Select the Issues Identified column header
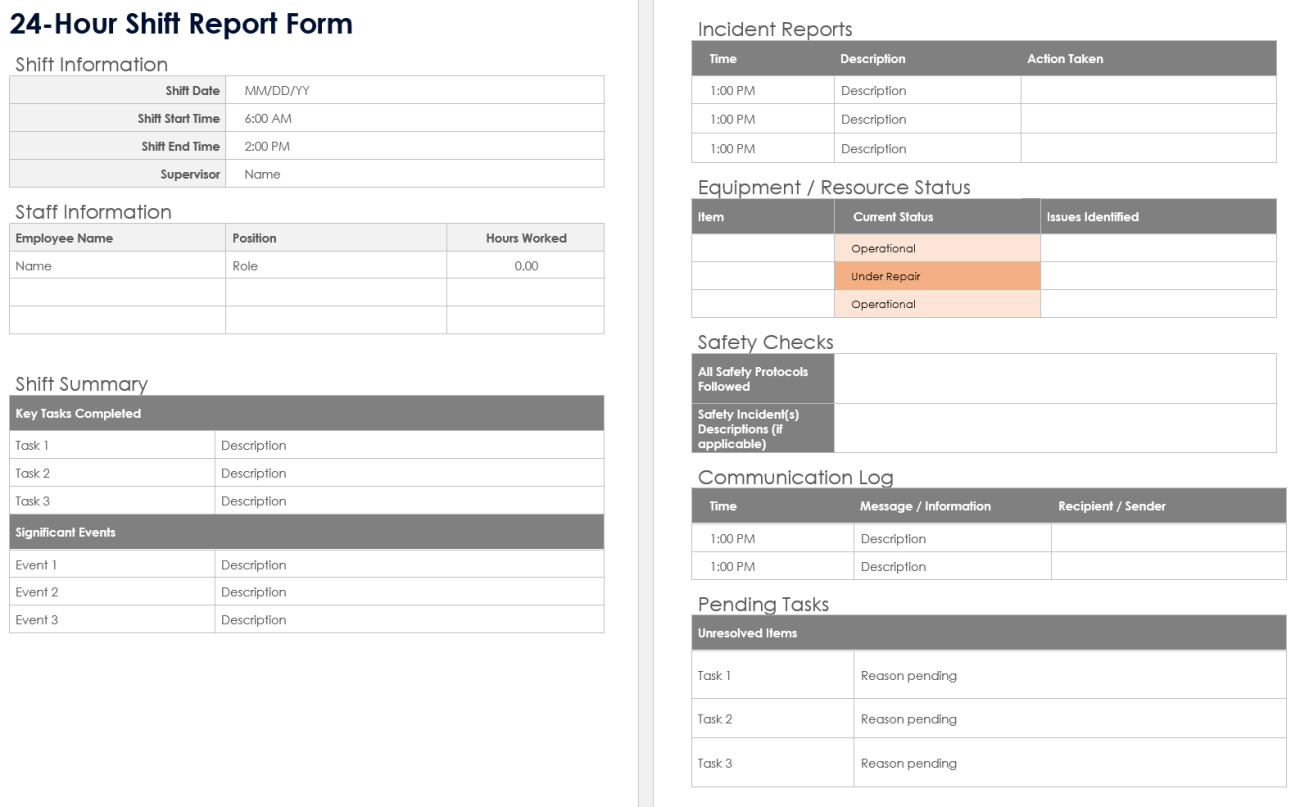 (1092, 217)
